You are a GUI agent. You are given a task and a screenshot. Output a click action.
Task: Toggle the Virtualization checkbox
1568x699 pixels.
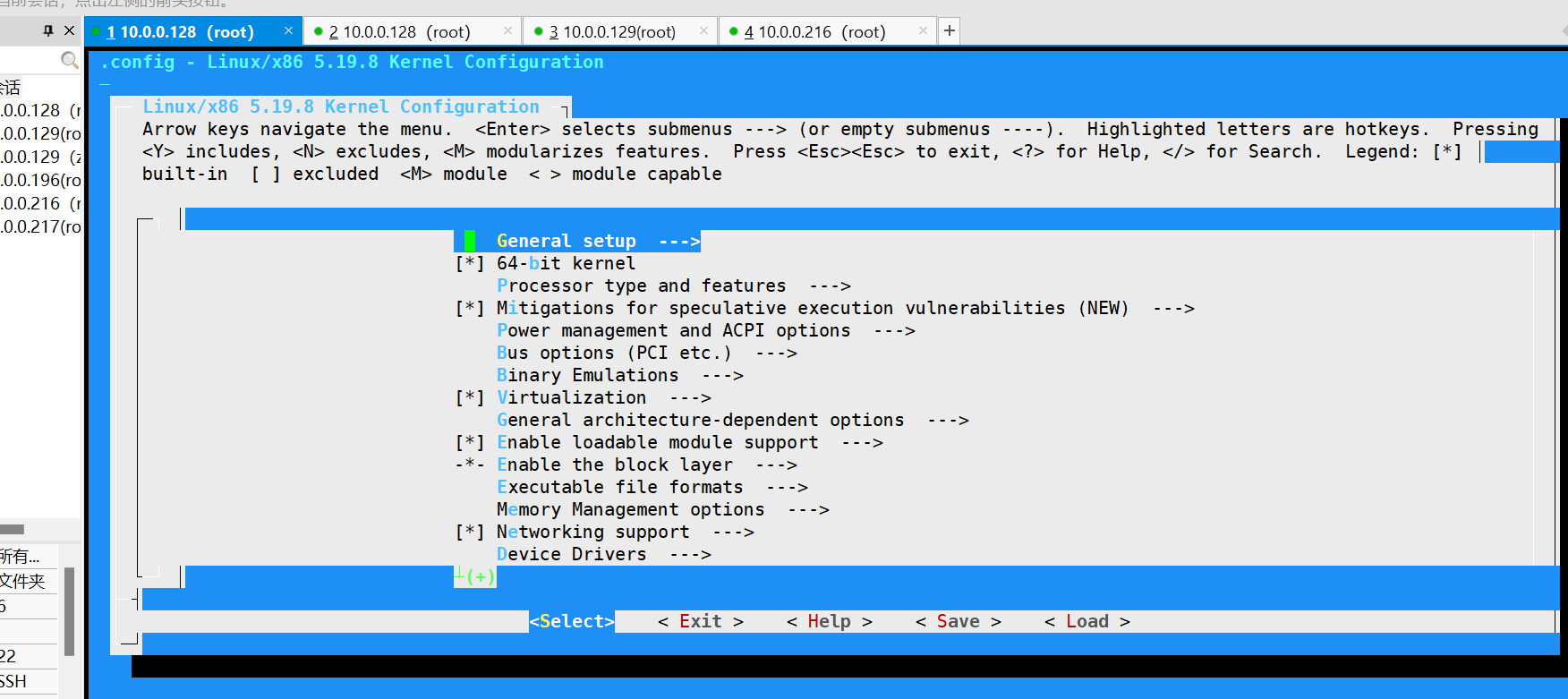[470, 397]
